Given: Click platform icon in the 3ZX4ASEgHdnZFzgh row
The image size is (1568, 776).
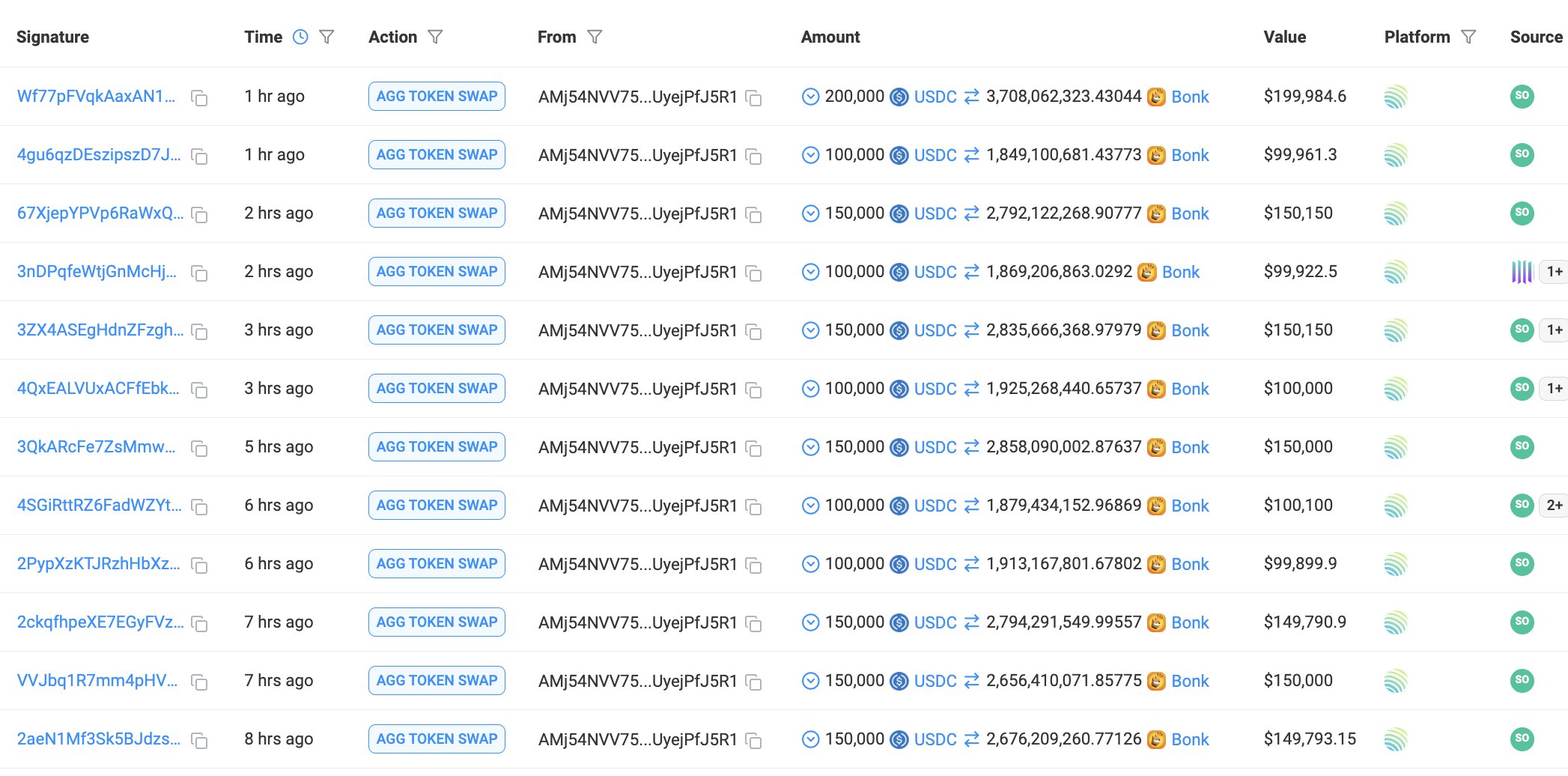Looking at the screenshot, I should click(1396, 330).
